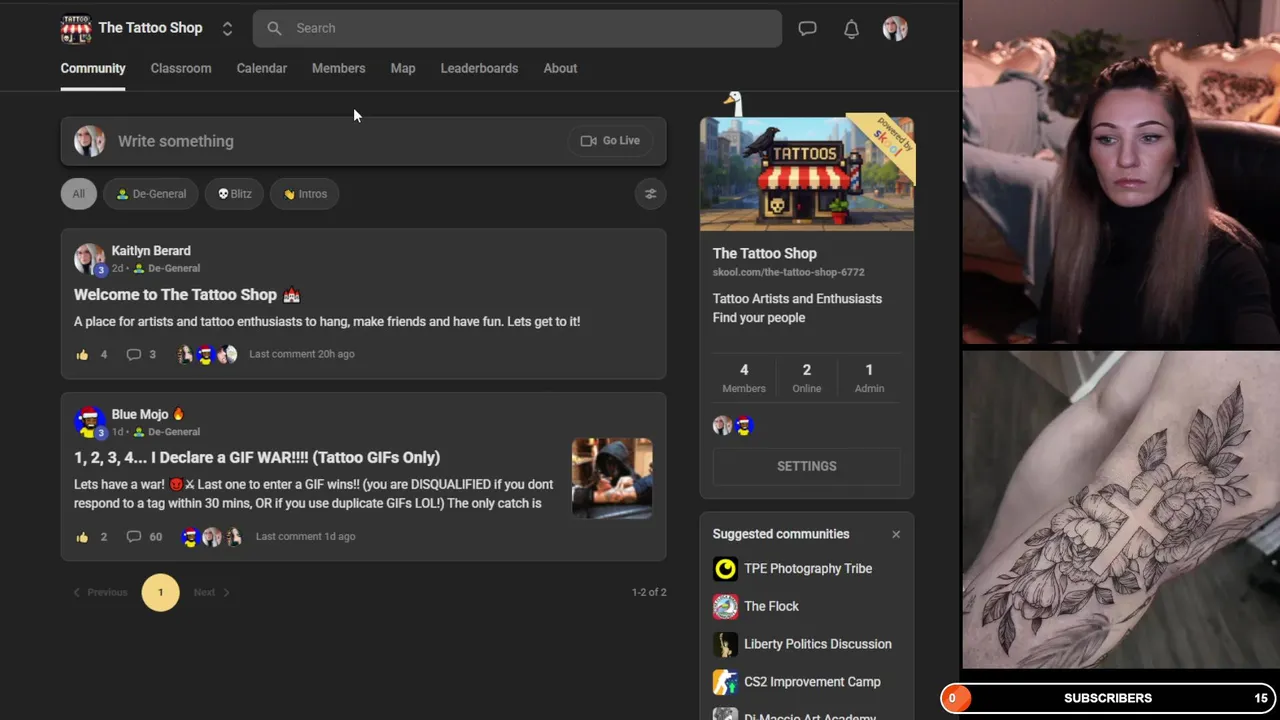1280x720 pixels.
Task: Open Blue Mojo profile name link
Action: coord(140,414)
